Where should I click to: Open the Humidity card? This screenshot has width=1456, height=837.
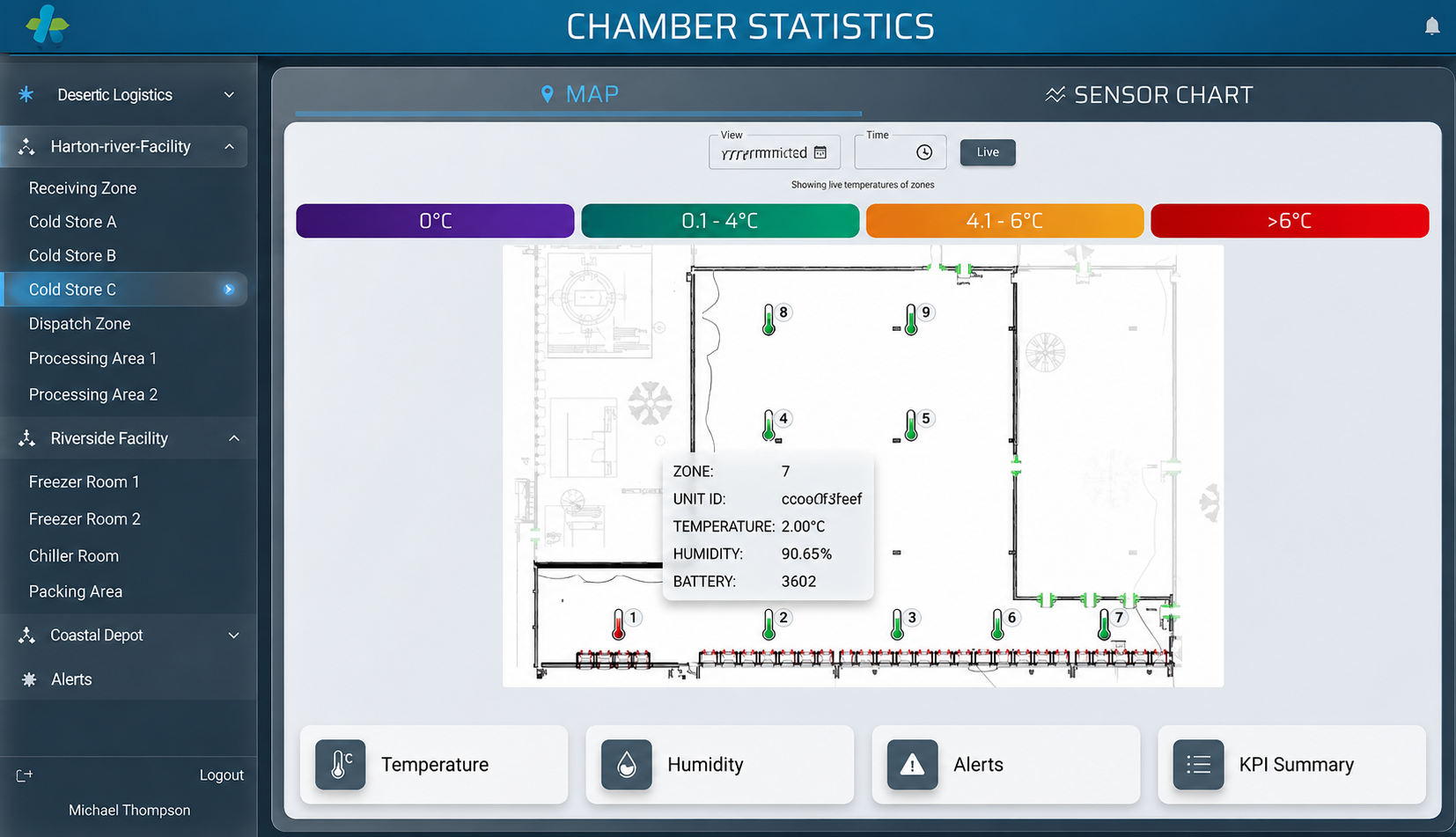[x=720, y=764]
